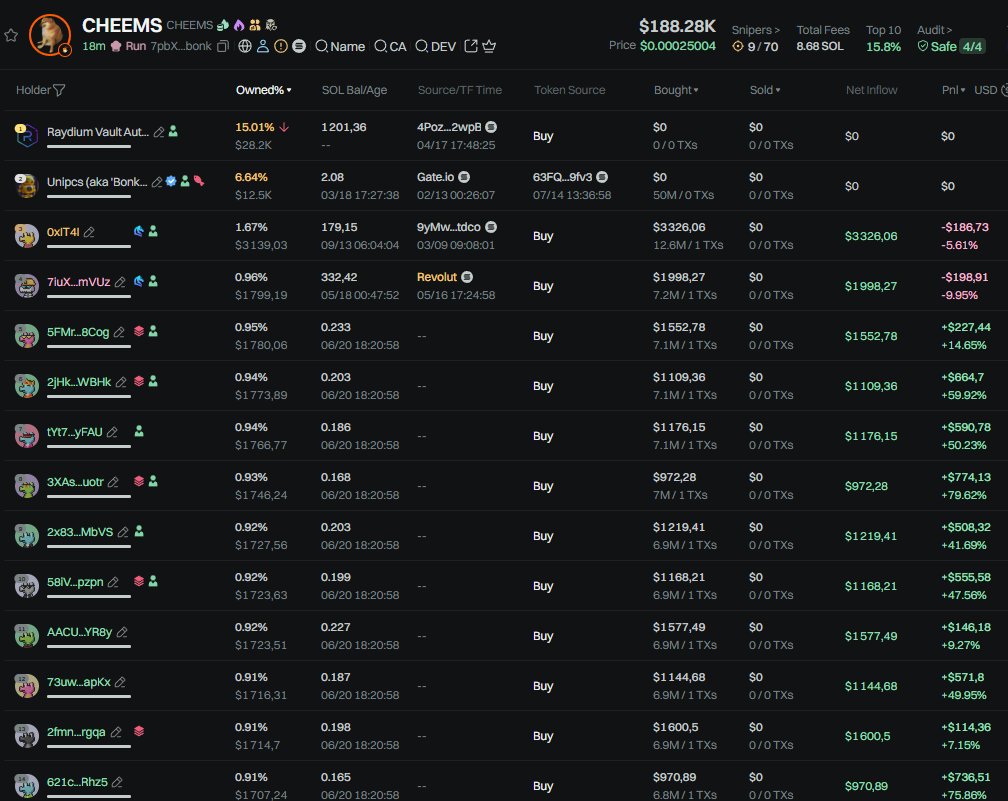The image size is (1008, 801).
Task: Sort by Pnl column
Action: click(953, 90)
